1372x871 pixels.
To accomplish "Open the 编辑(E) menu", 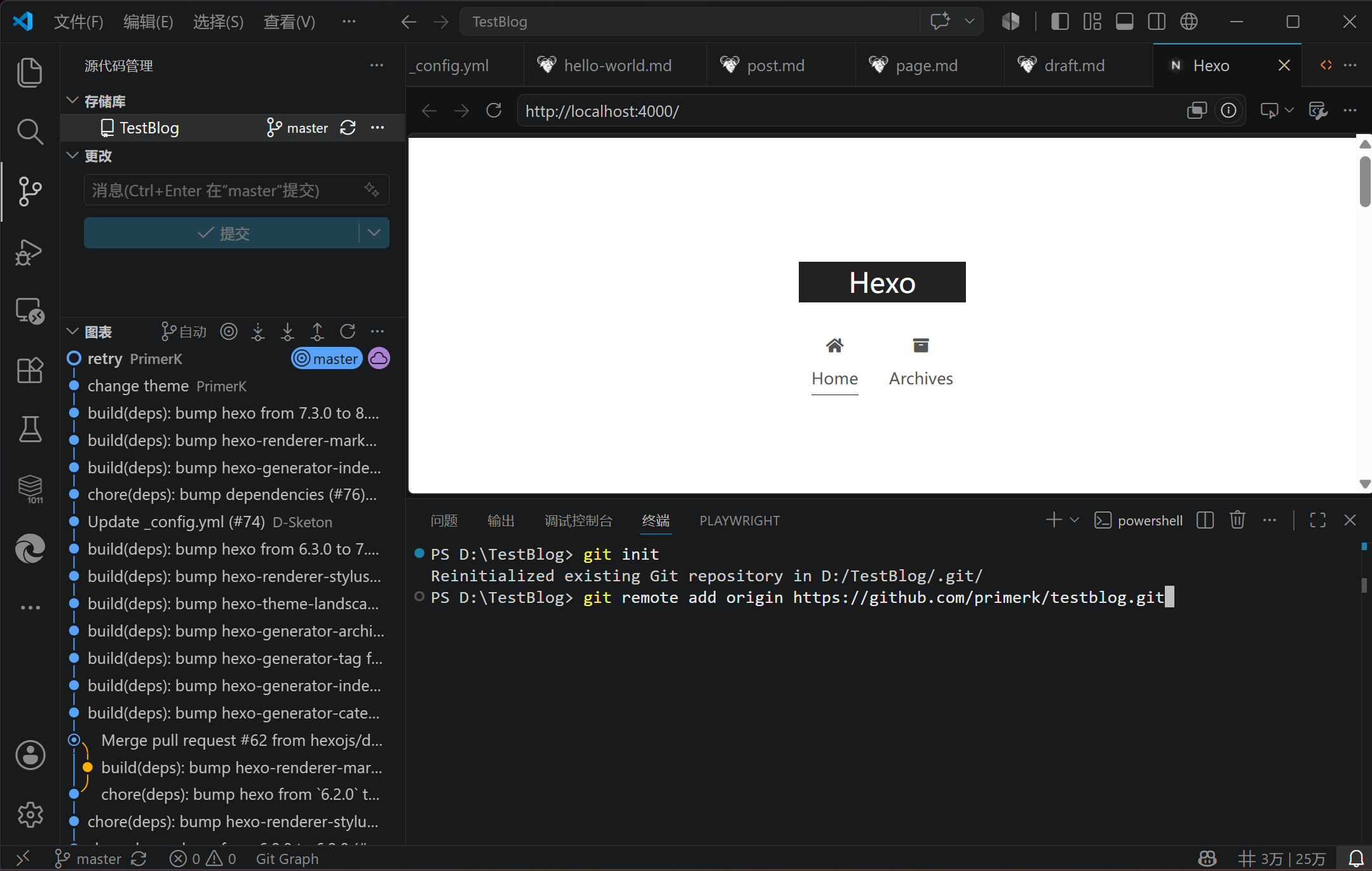I will (148, 22).
